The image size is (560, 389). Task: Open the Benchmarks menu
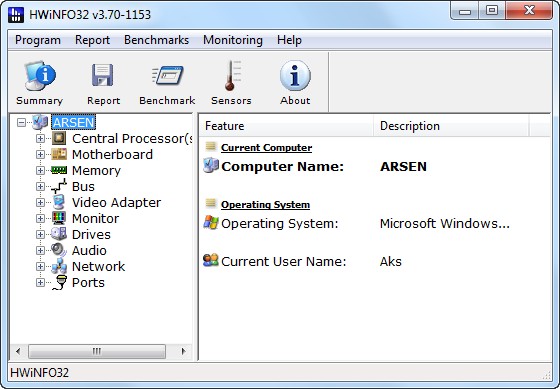tap(156, 40)
